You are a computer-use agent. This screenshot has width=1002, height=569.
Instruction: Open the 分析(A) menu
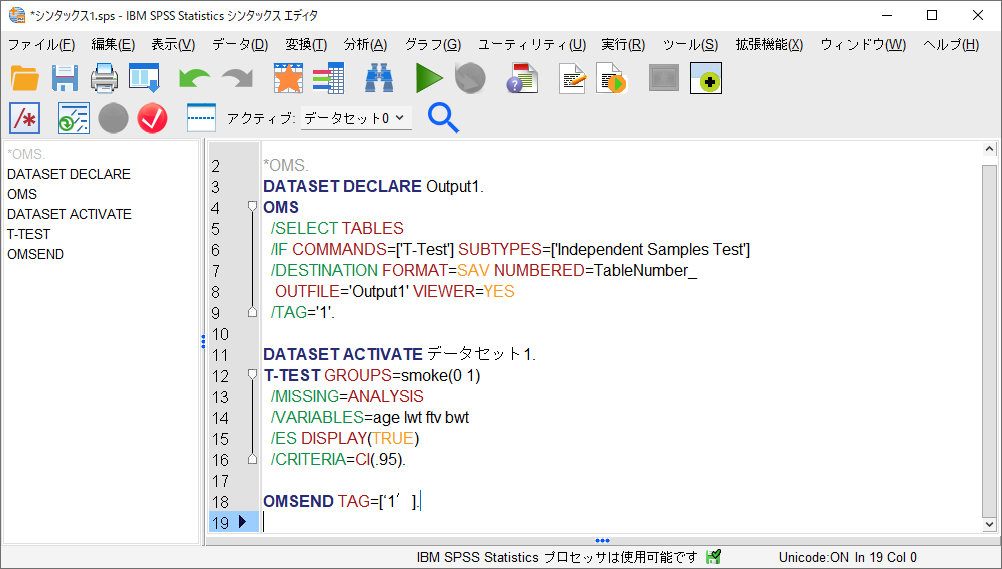[x=366, y=45]
